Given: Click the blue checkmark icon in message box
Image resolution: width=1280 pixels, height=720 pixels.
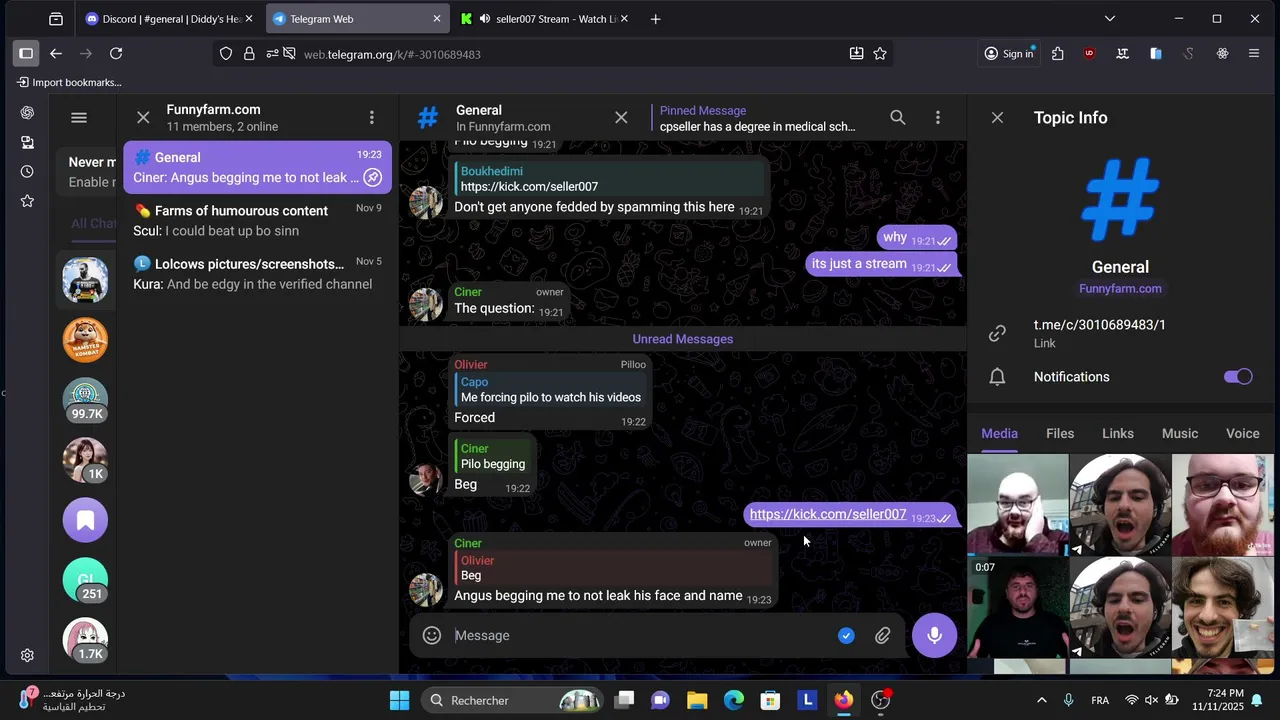Looking at the screenshot, I should [846, 635].
